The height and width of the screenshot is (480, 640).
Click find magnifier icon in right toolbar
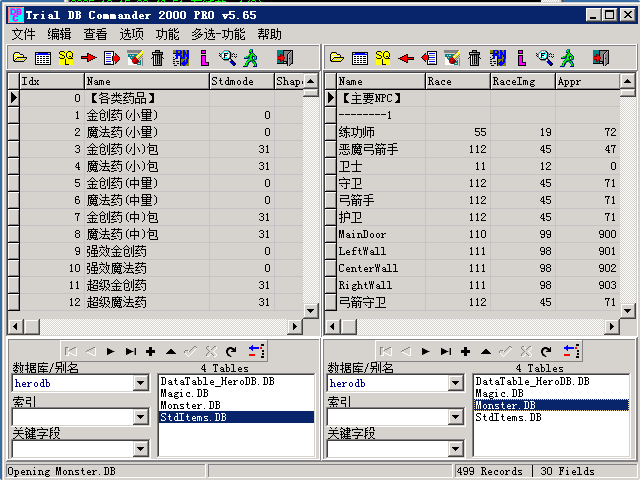pyautogui.click(x=544, y=58)
